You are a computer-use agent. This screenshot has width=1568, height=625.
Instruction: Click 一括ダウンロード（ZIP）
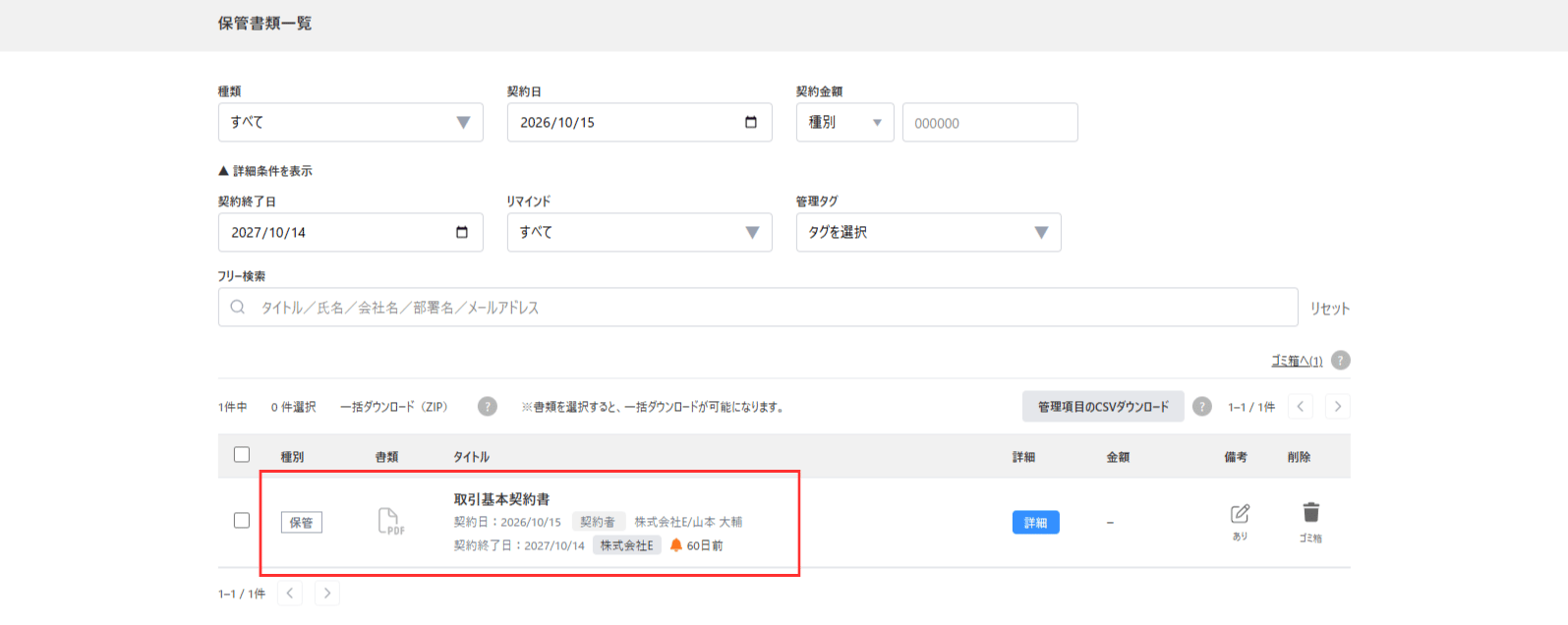tap(394, 407)
